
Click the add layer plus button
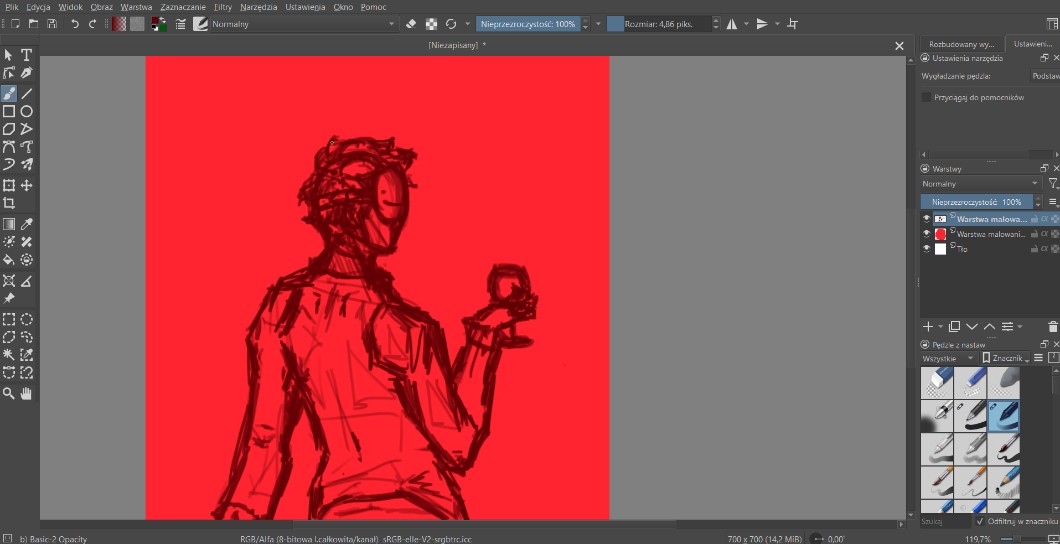[x=928, y=326]
